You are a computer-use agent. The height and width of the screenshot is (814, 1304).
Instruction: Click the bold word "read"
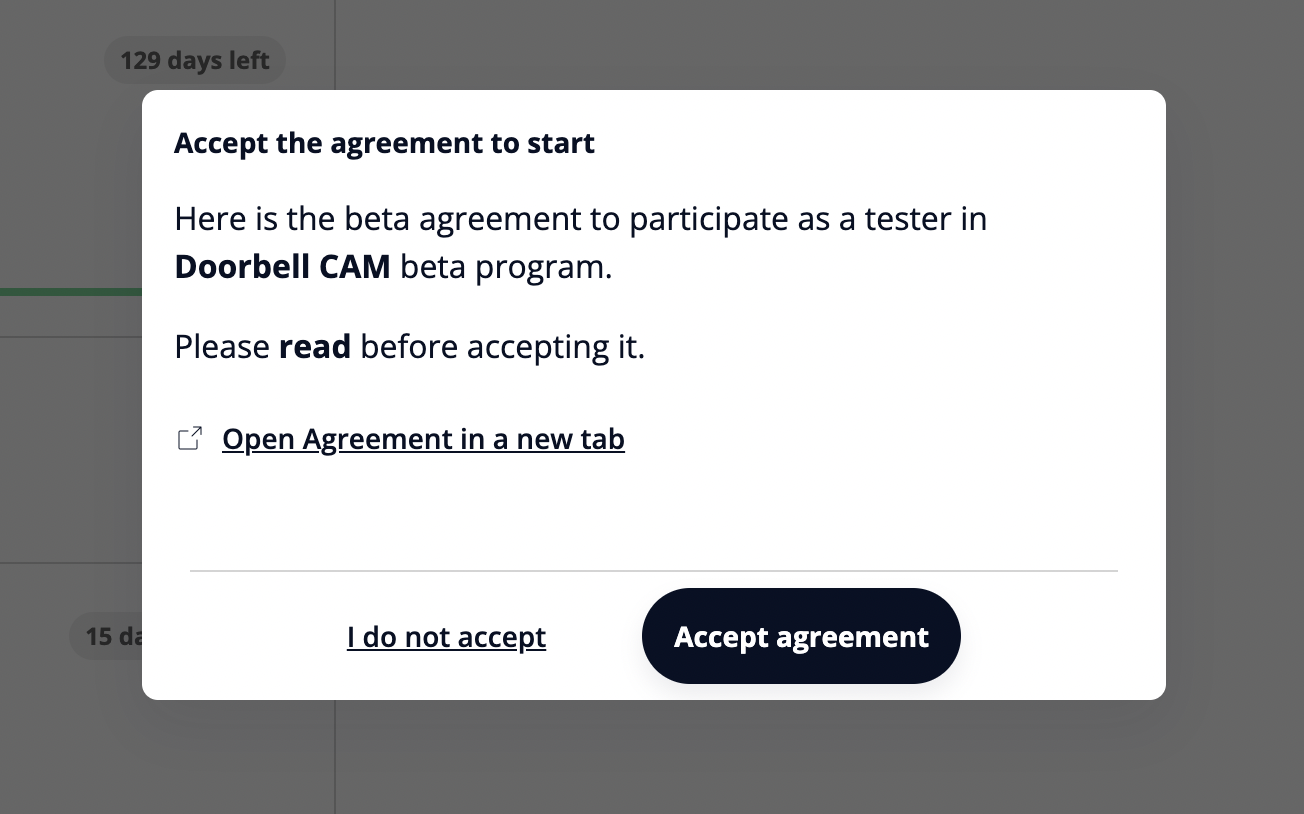coord(314,347)
